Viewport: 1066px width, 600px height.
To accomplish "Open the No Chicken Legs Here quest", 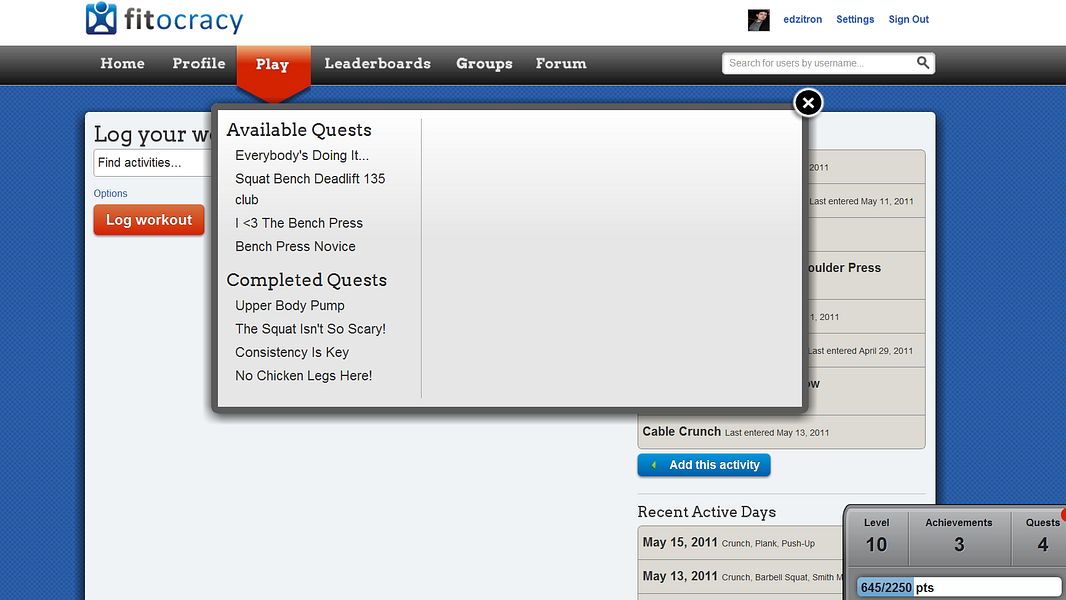I will pos(303,376).
